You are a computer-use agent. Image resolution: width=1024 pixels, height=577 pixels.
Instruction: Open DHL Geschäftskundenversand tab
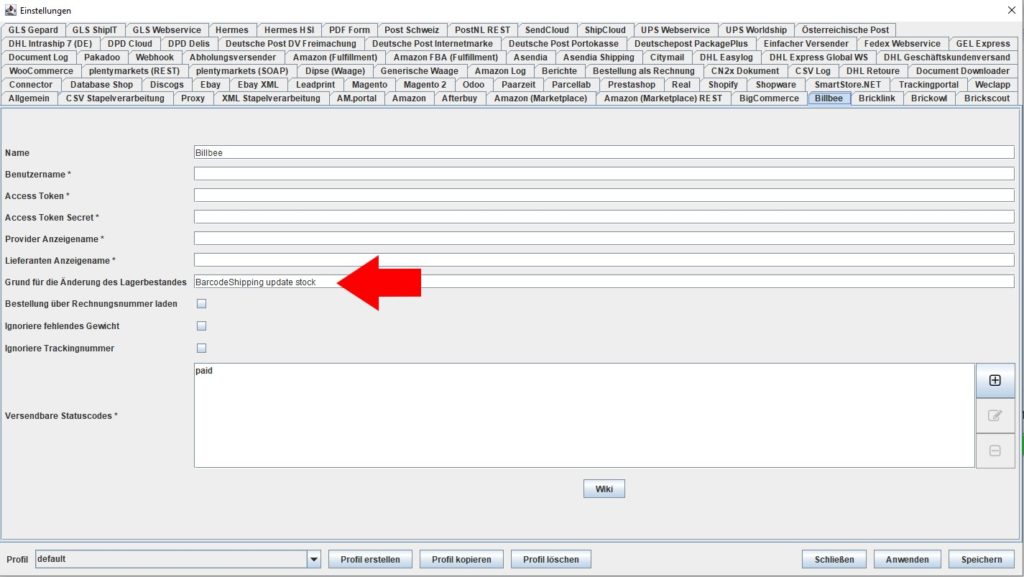coord(947,57)
